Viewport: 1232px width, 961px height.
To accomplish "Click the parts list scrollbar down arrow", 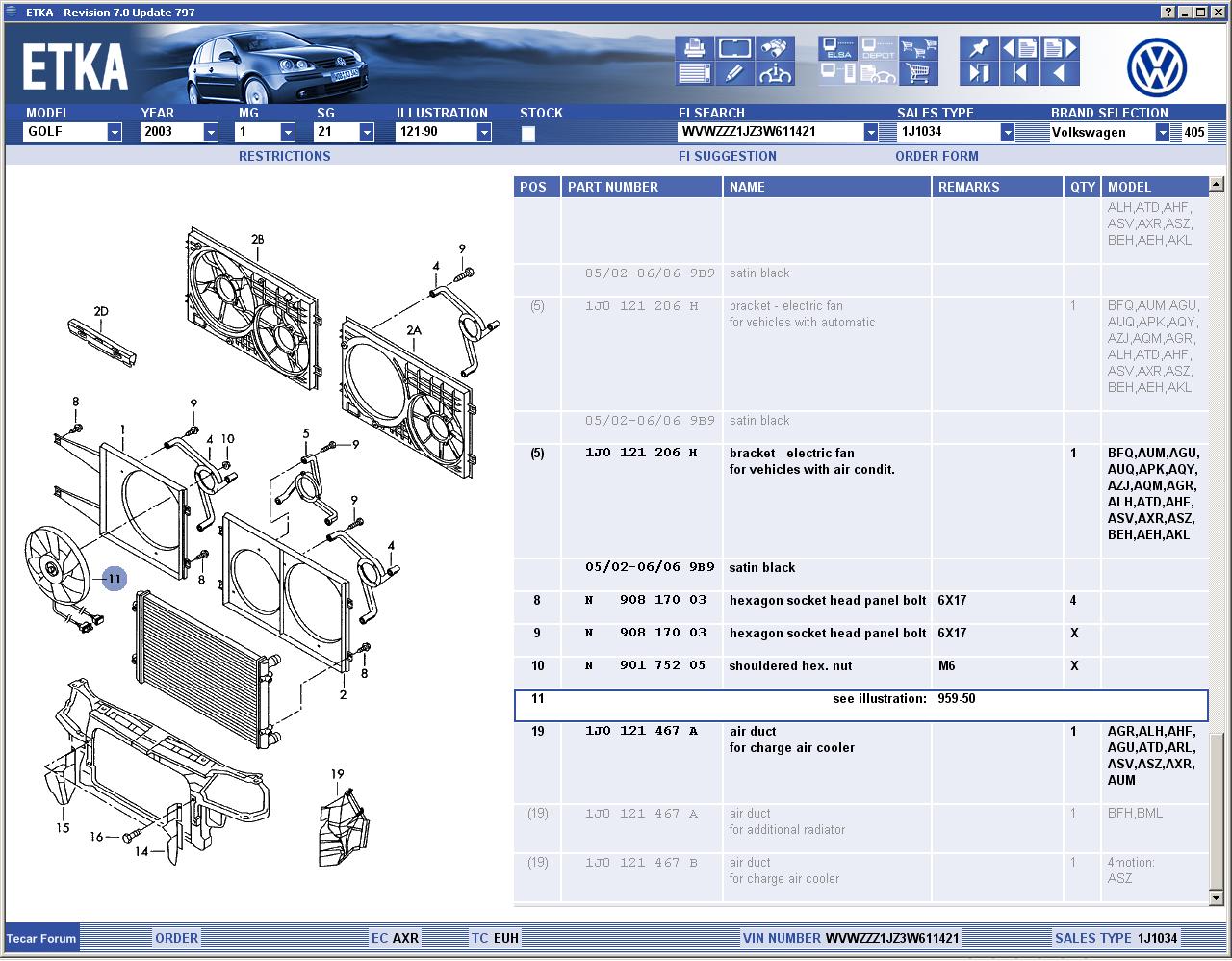I will click(1217, 897).
